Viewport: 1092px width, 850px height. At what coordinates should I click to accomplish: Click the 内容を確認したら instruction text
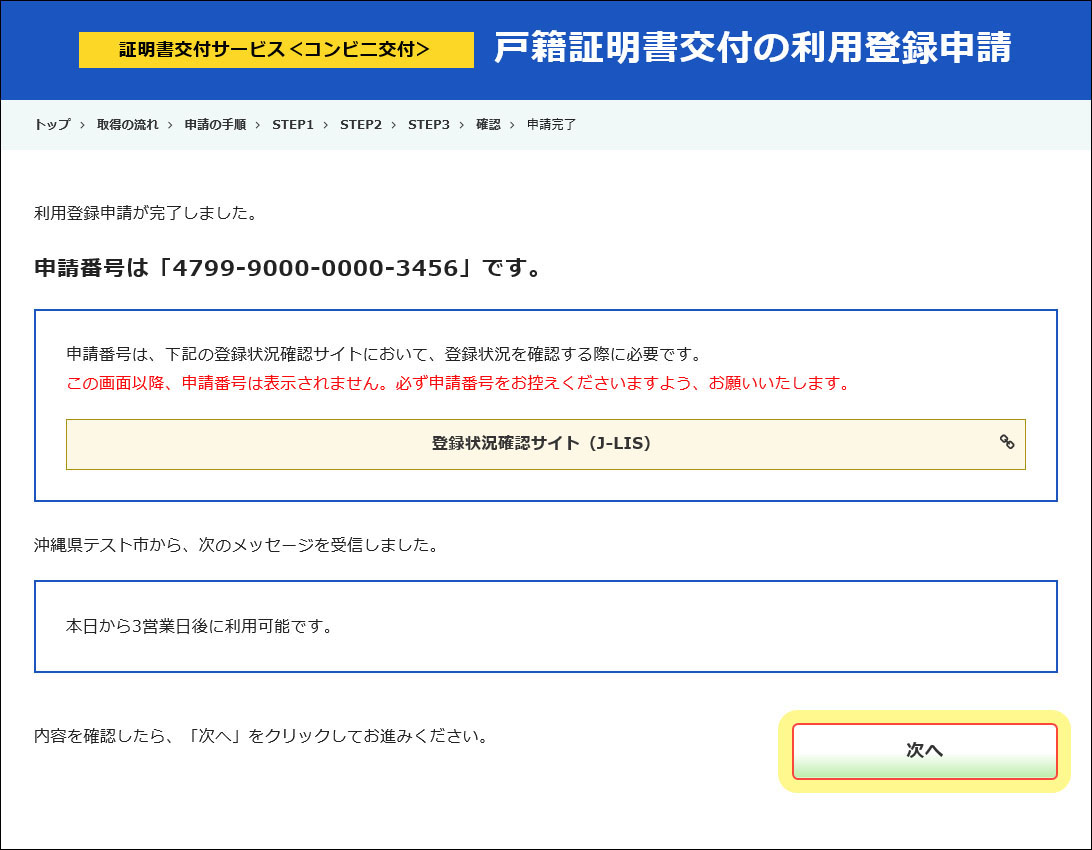[261, 737]
